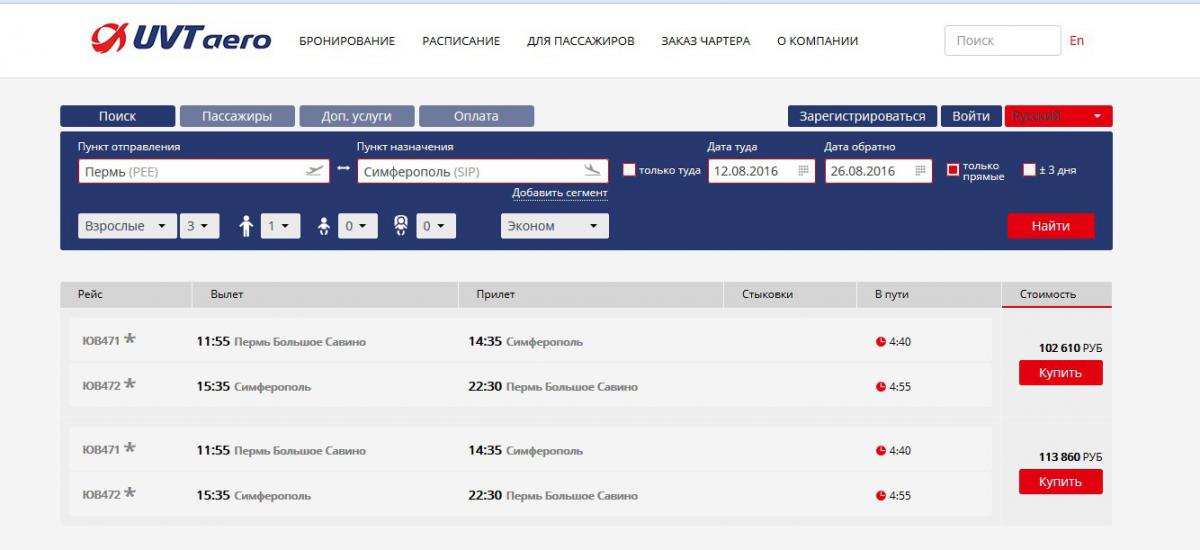Check the '± 3 дня' checkbox
The height and width of the screenshot is (550, 1200).
pos(1029,170)
